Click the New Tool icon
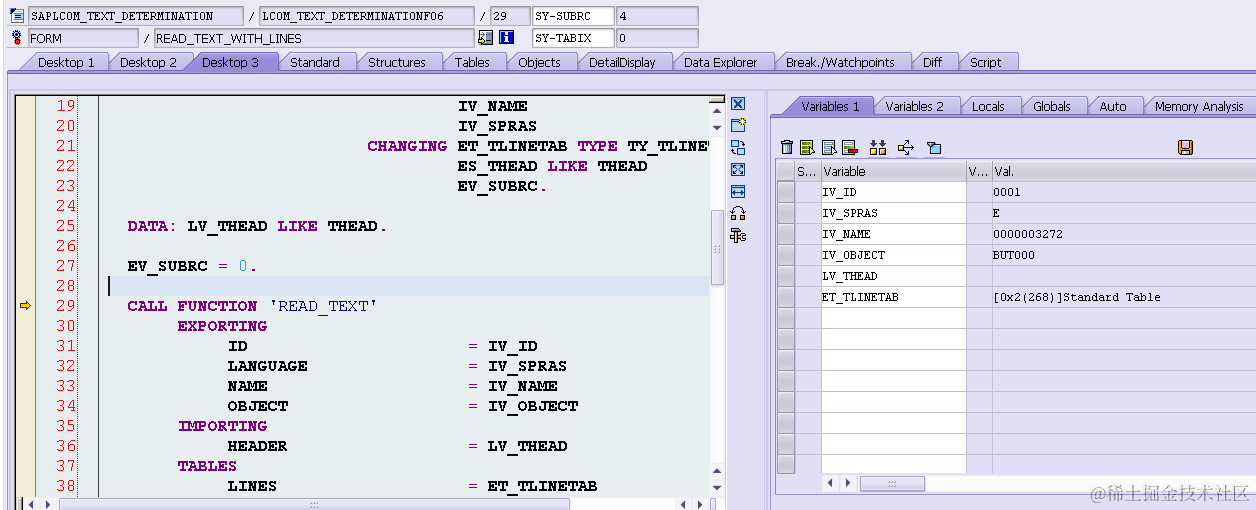 (x=738, y=126)
